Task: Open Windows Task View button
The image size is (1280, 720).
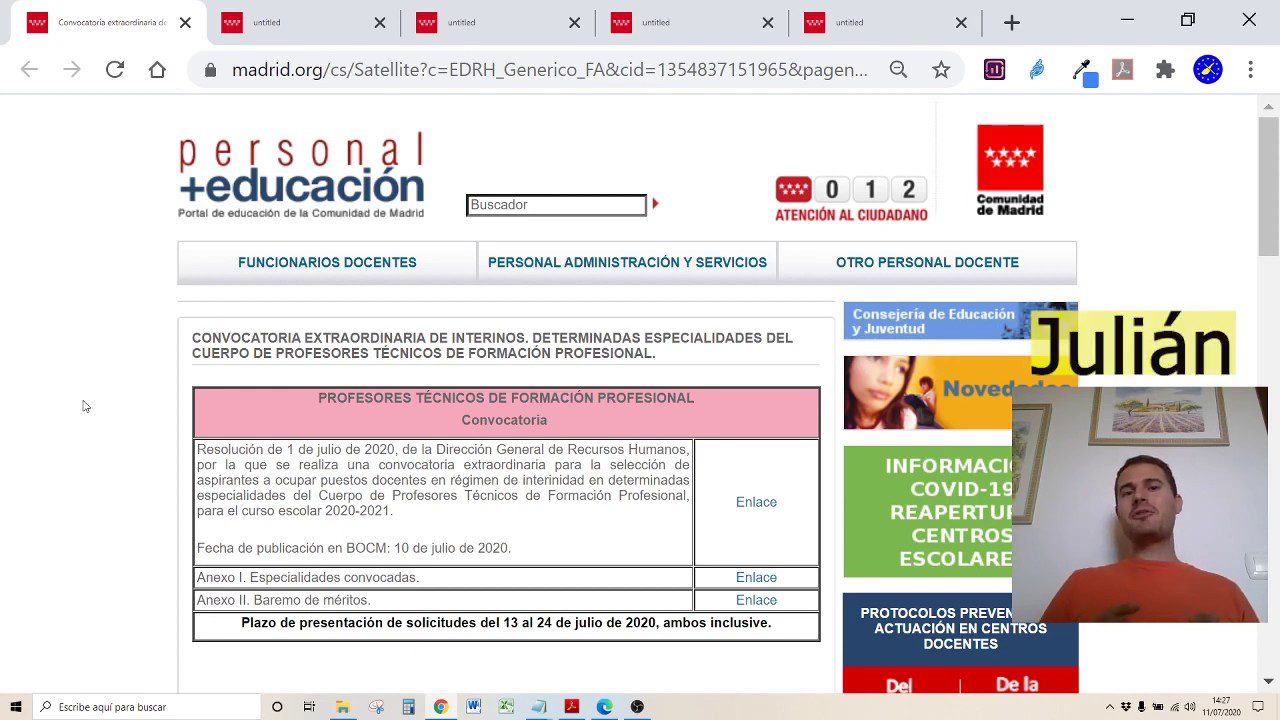Action: [310, 707]
